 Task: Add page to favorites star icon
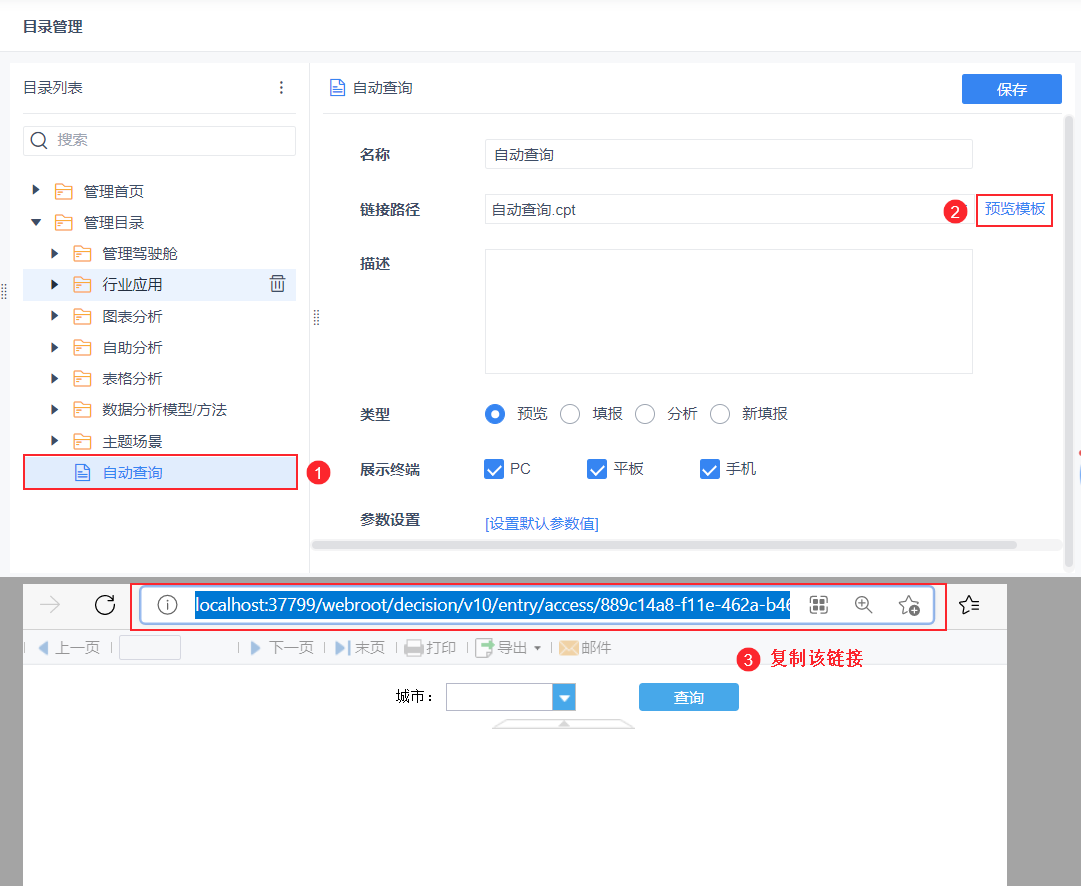[x=909, y=605]
